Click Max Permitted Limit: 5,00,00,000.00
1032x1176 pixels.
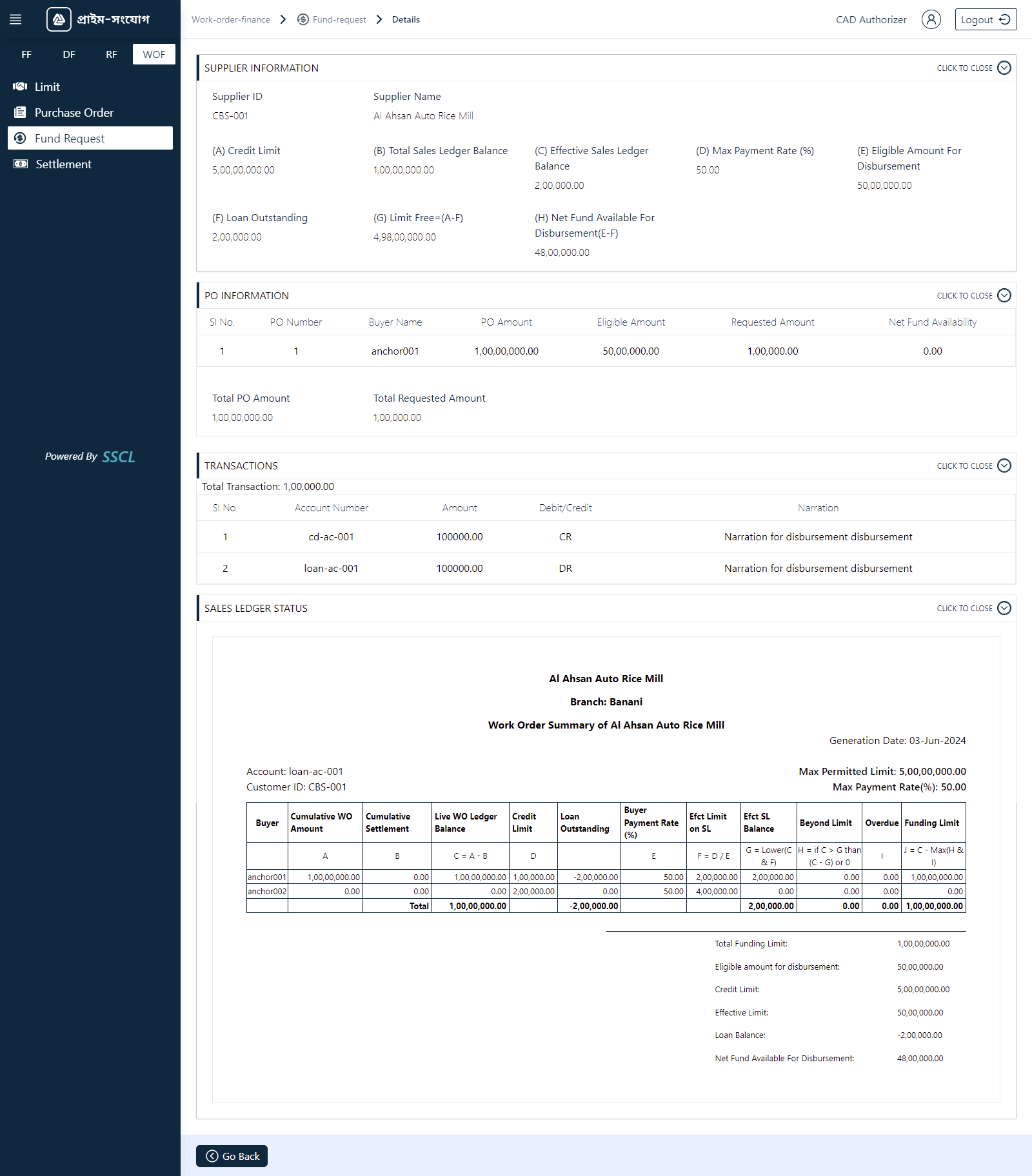point(882,772)
